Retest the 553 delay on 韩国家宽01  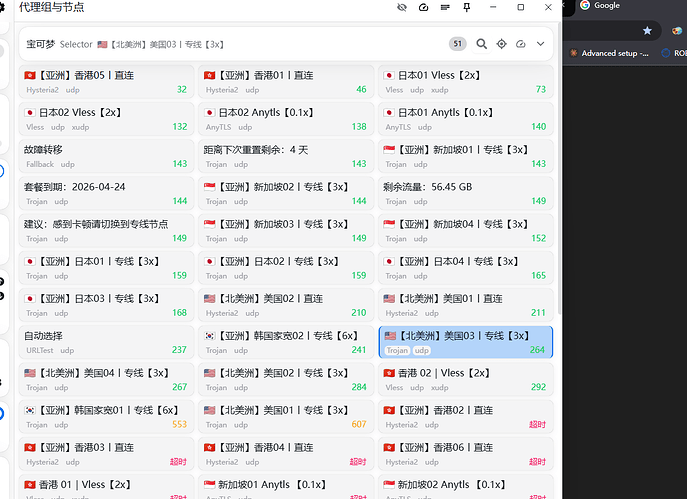(179, 424)
